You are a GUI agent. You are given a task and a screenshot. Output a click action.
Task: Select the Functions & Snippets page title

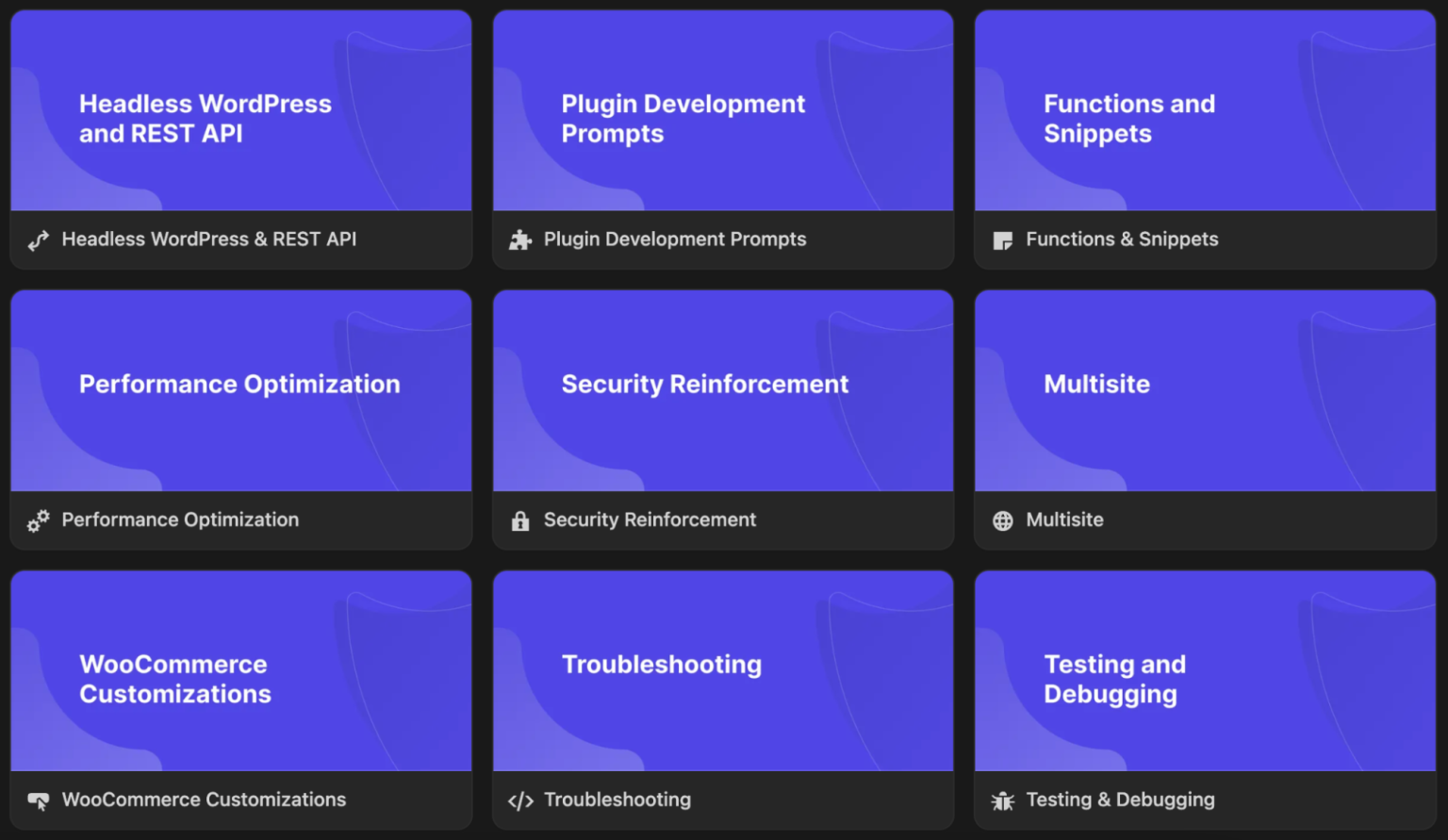[x=1122, y=239]
